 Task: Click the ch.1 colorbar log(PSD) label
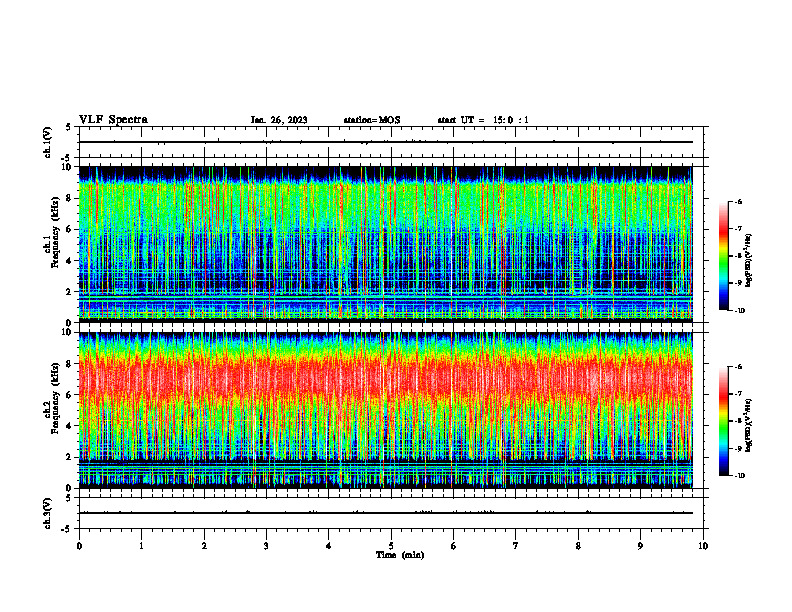point(748,260)
